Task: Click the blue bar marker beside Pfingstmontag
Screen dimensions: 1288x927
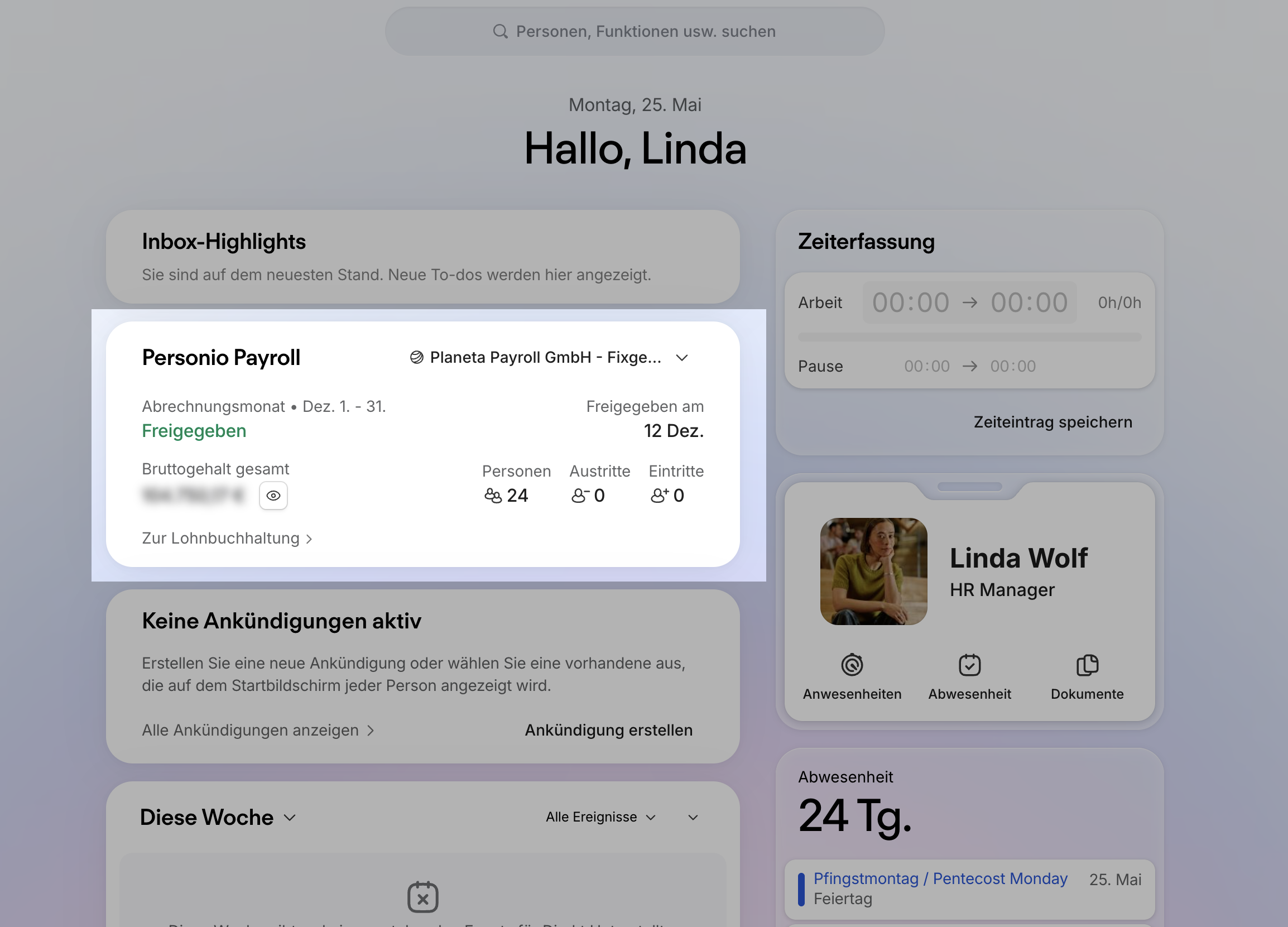Action: 801,889
